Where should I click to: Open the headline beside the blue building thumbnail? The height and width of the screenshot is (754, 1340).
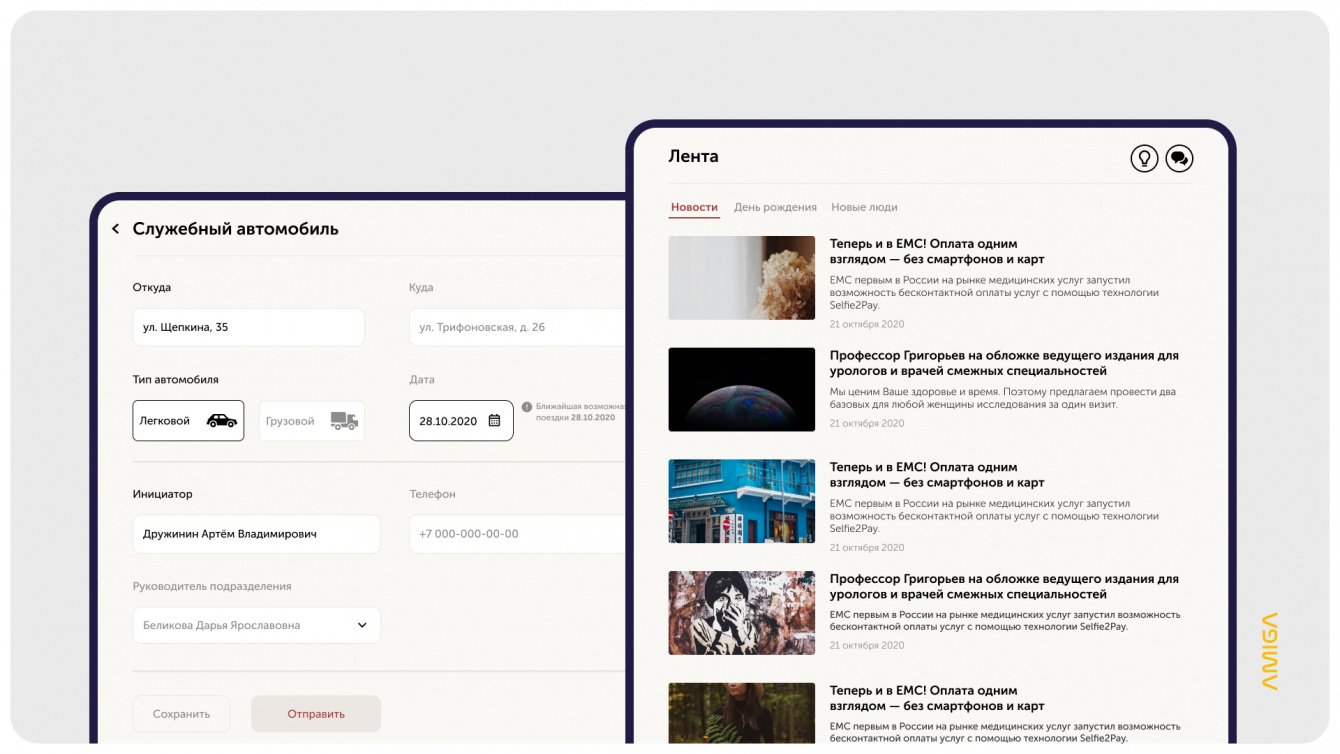(937, 475)
